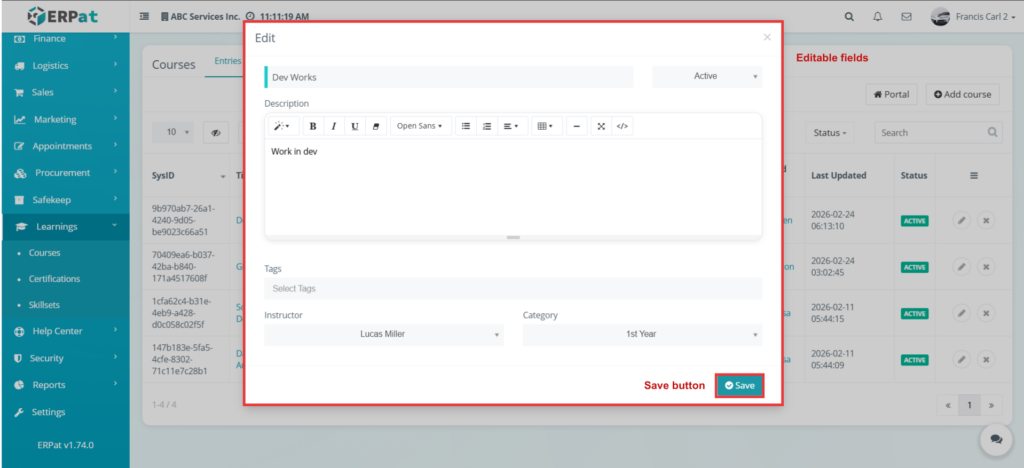Open the paragraph alignment menu

512,126
